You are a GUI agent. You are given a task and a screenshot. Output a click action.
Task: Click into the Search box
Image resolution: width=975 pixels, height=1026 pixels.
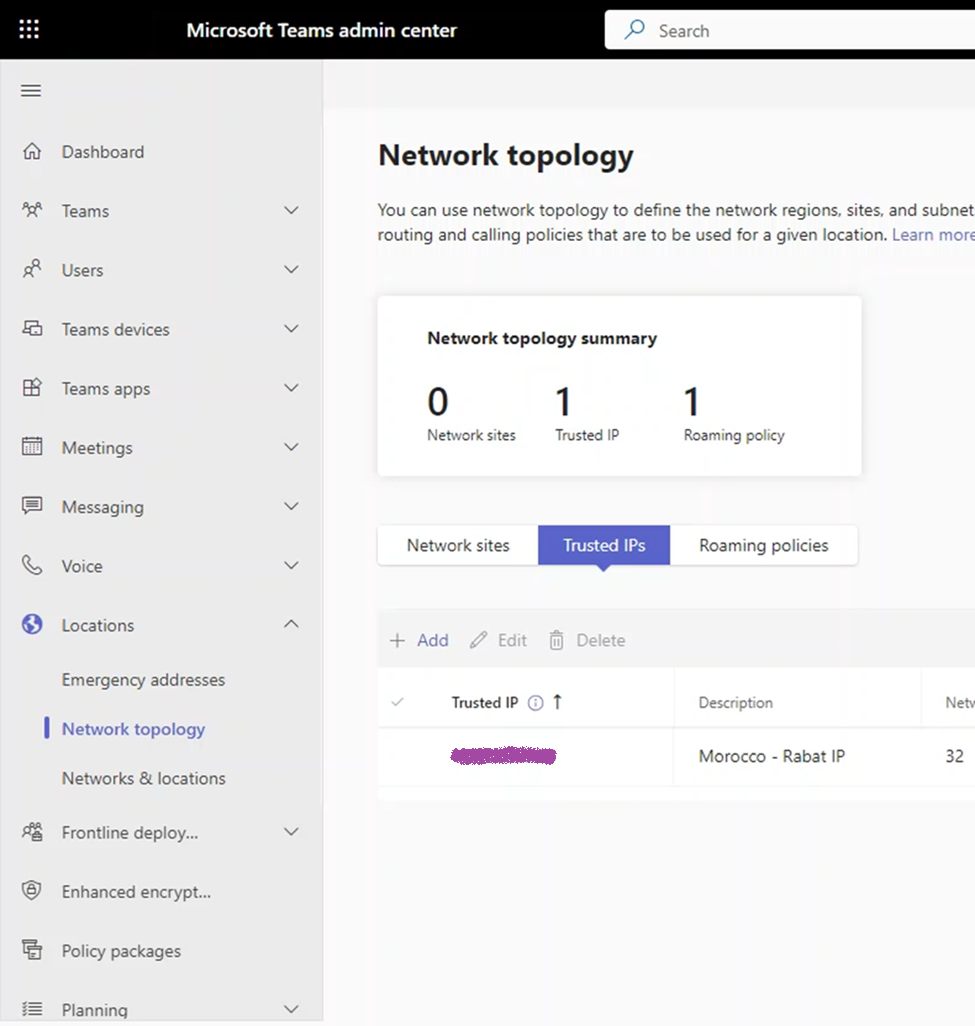(800, 31)
